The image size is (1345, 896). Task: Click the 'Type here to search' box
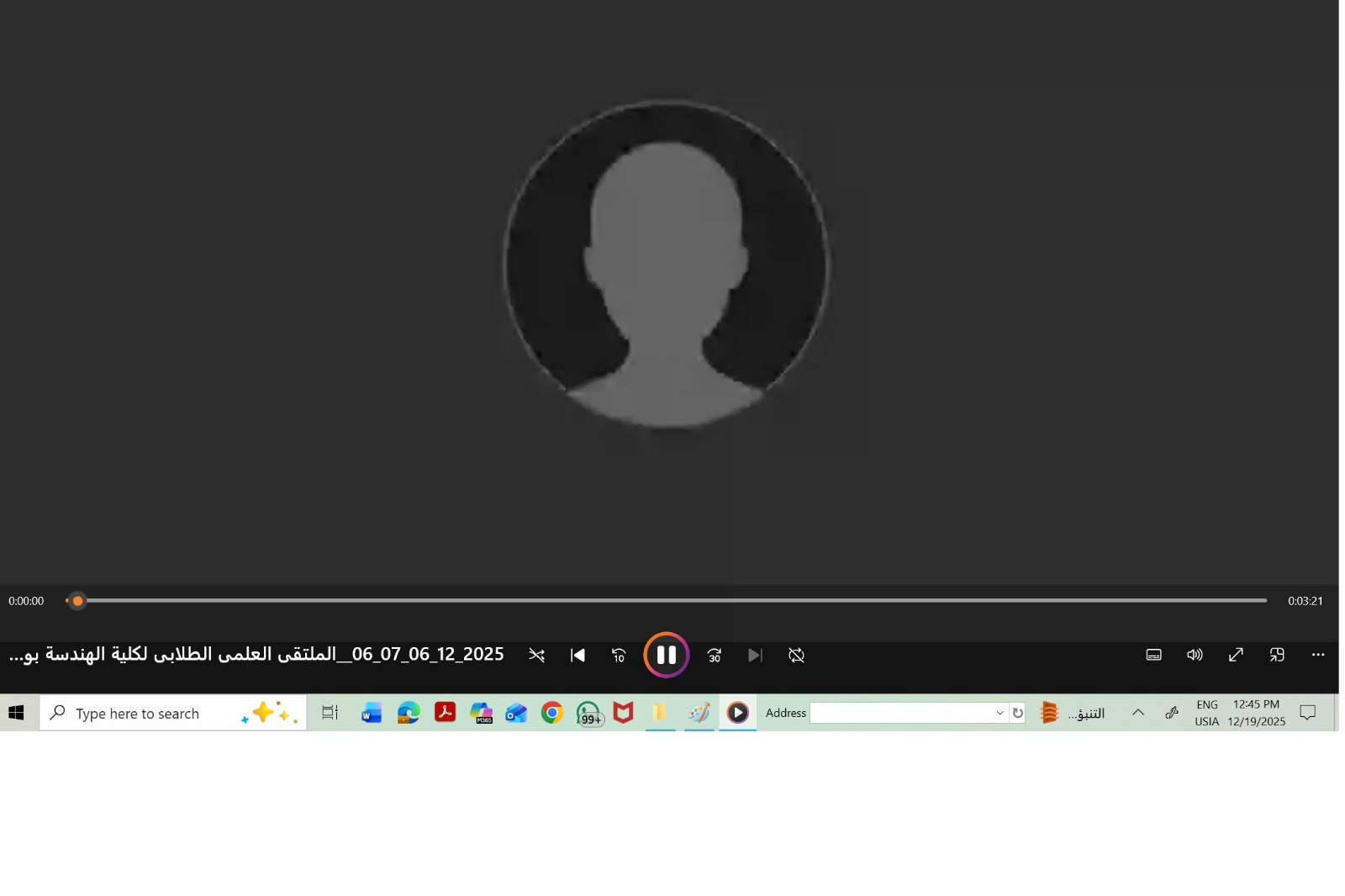tap(151, 714)
